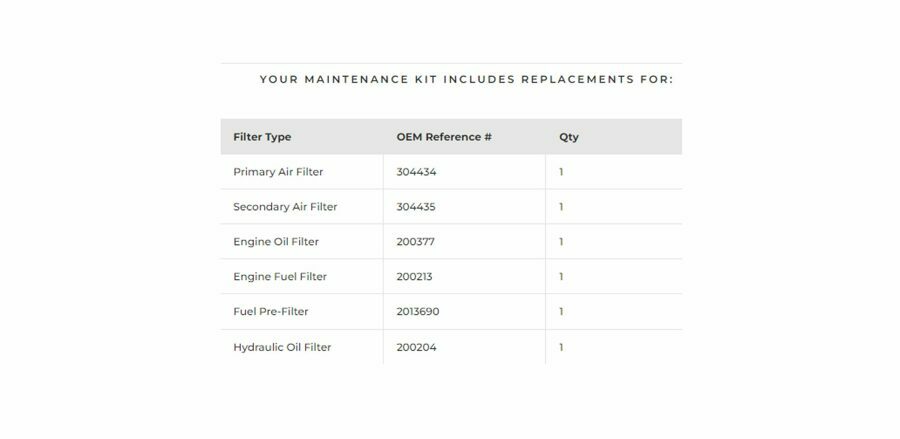Click OEM reference number 200204
The height and width of the screenshot is (439, 900).
[417, 347]
